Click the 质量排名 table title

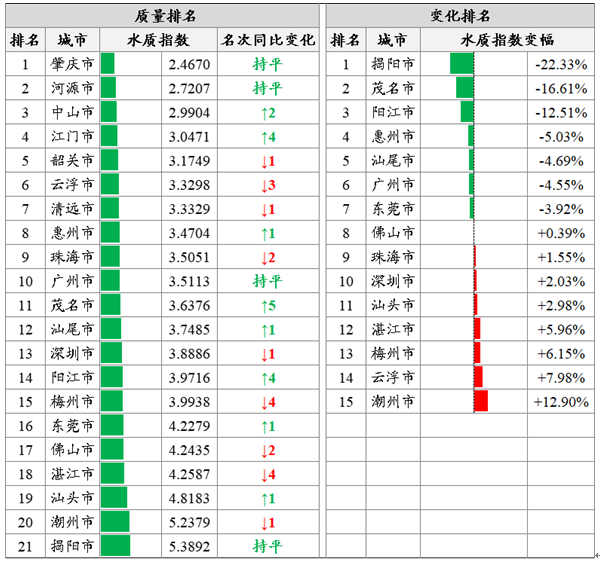(x=163, y=15)
